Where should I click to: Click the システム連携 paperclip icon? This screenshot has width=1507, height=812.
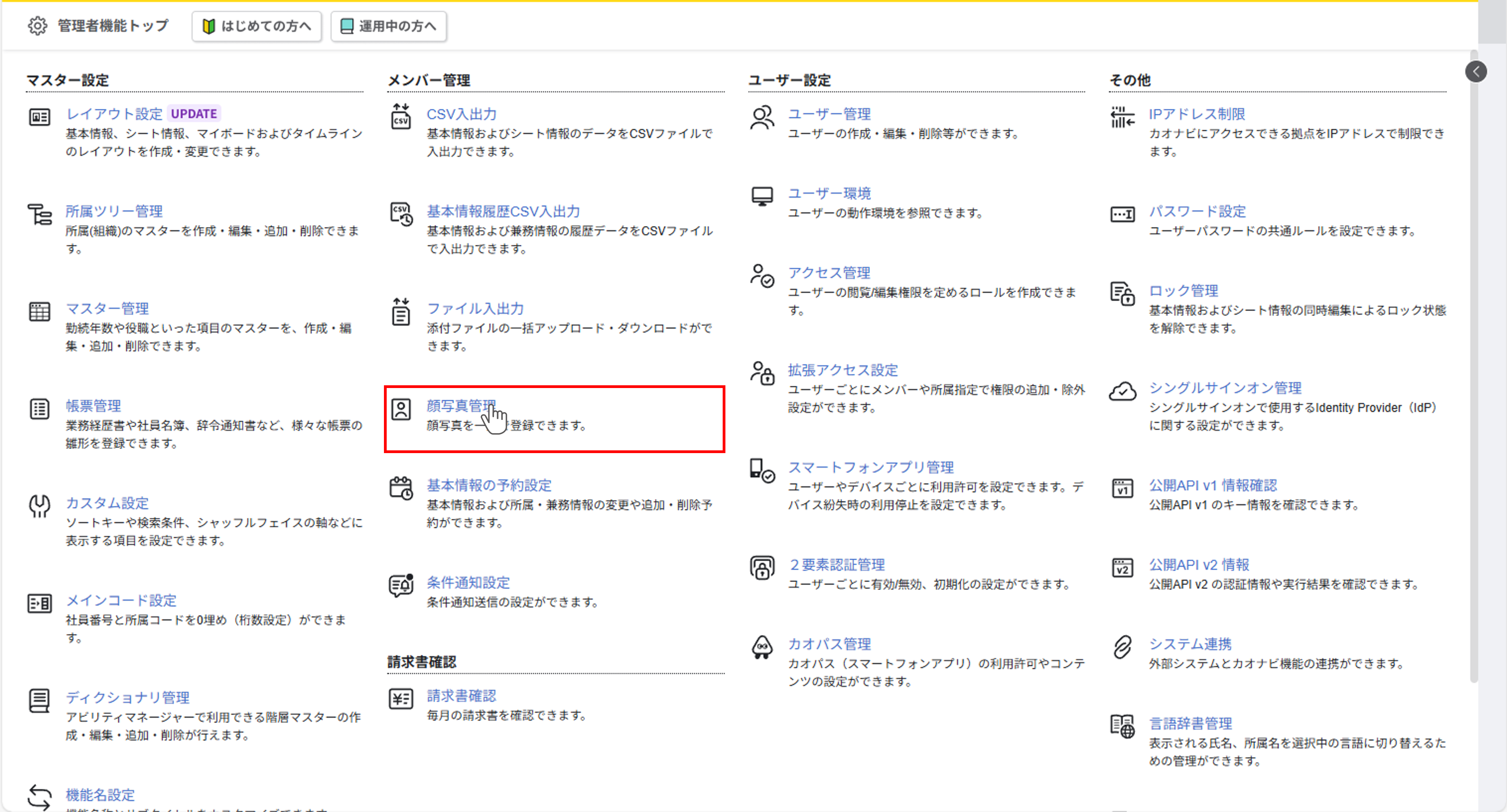1122,647
